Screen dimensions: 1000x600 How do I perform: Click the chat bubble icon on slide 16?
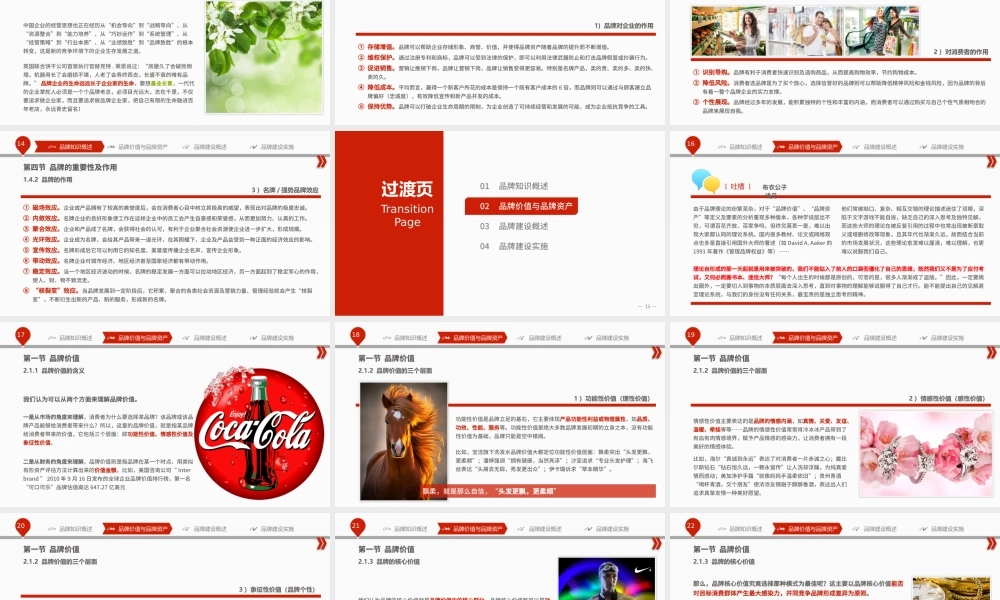[703, 181]
